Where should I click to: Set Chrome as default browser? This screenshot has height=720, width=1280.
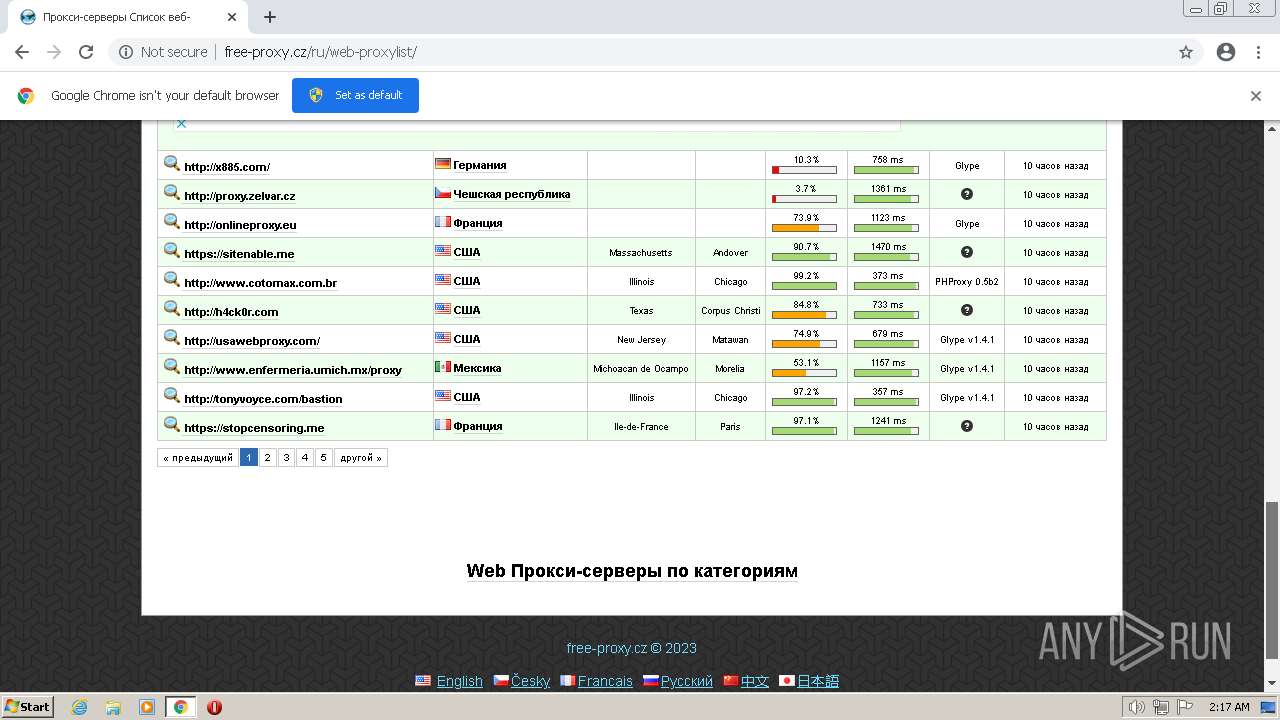355,95
